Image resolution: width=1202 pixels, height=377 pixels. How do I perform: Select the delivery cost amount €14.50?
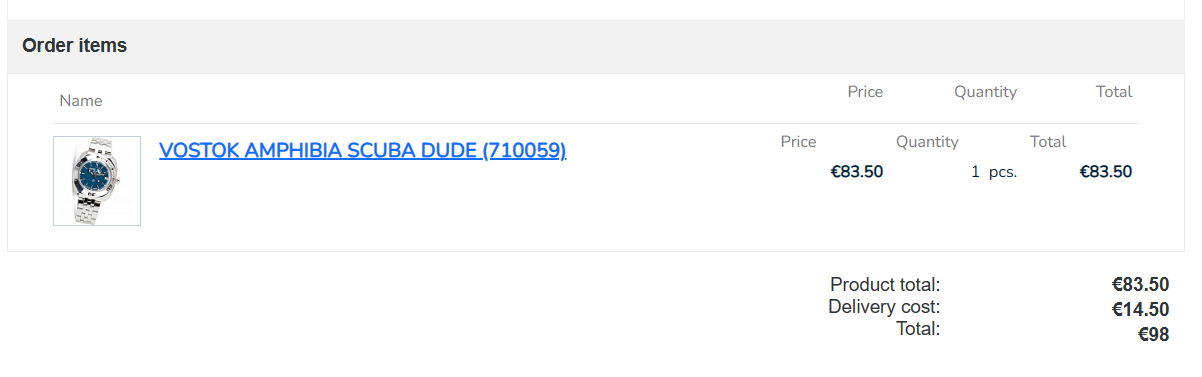click(1140, 310)
